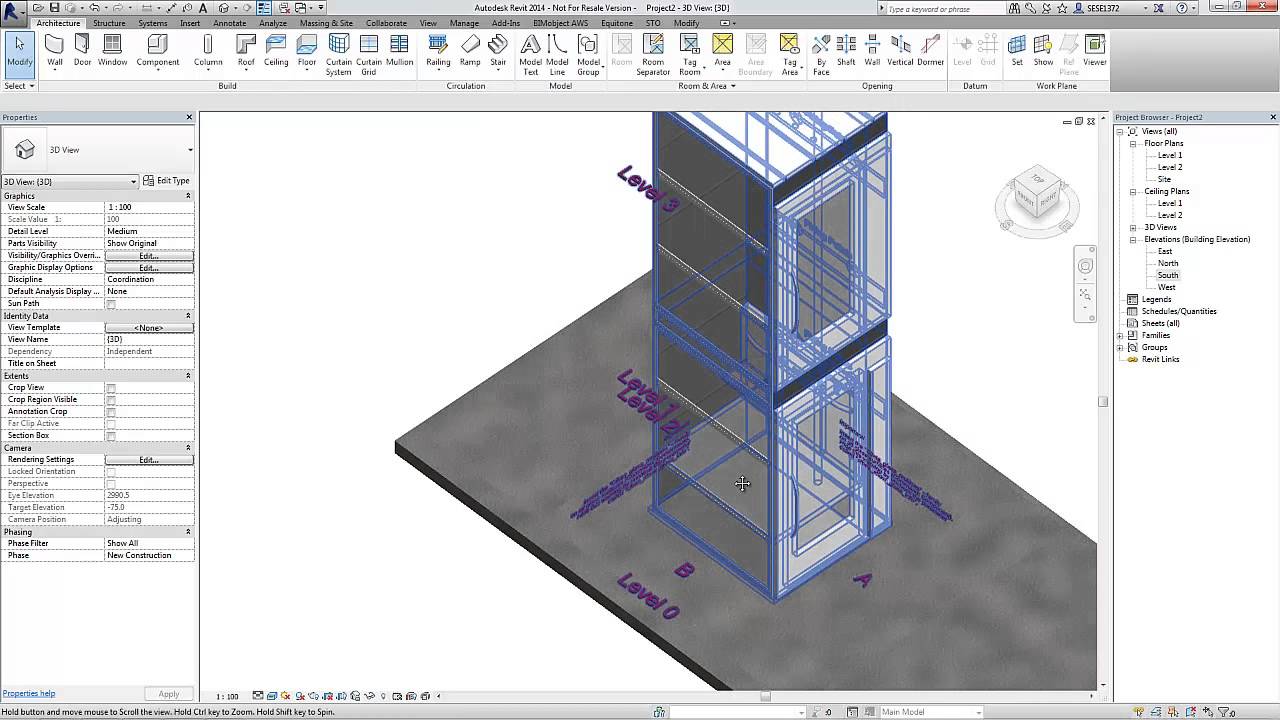Switch to the Massing & Site tab
The height and width of the screenshot is (720, 1280).
click(326, 23)
